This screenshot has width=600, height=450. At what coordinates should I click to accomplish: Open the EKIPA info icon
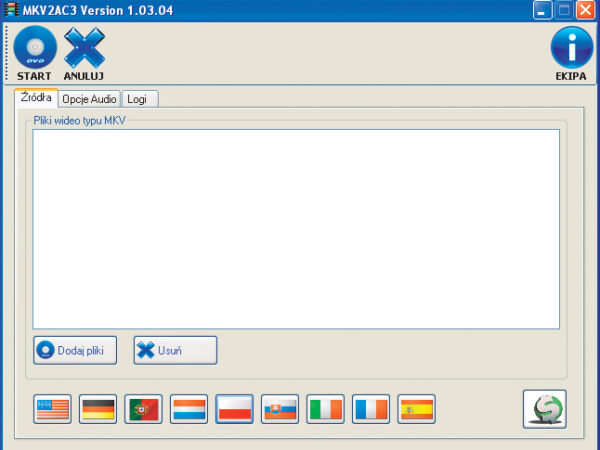[571, 48]
